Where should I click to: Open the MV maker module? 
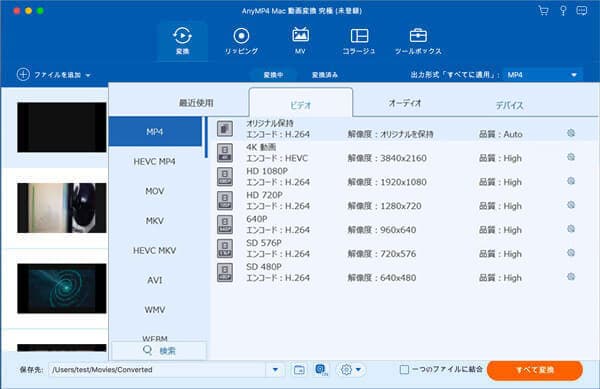point(300,41)
